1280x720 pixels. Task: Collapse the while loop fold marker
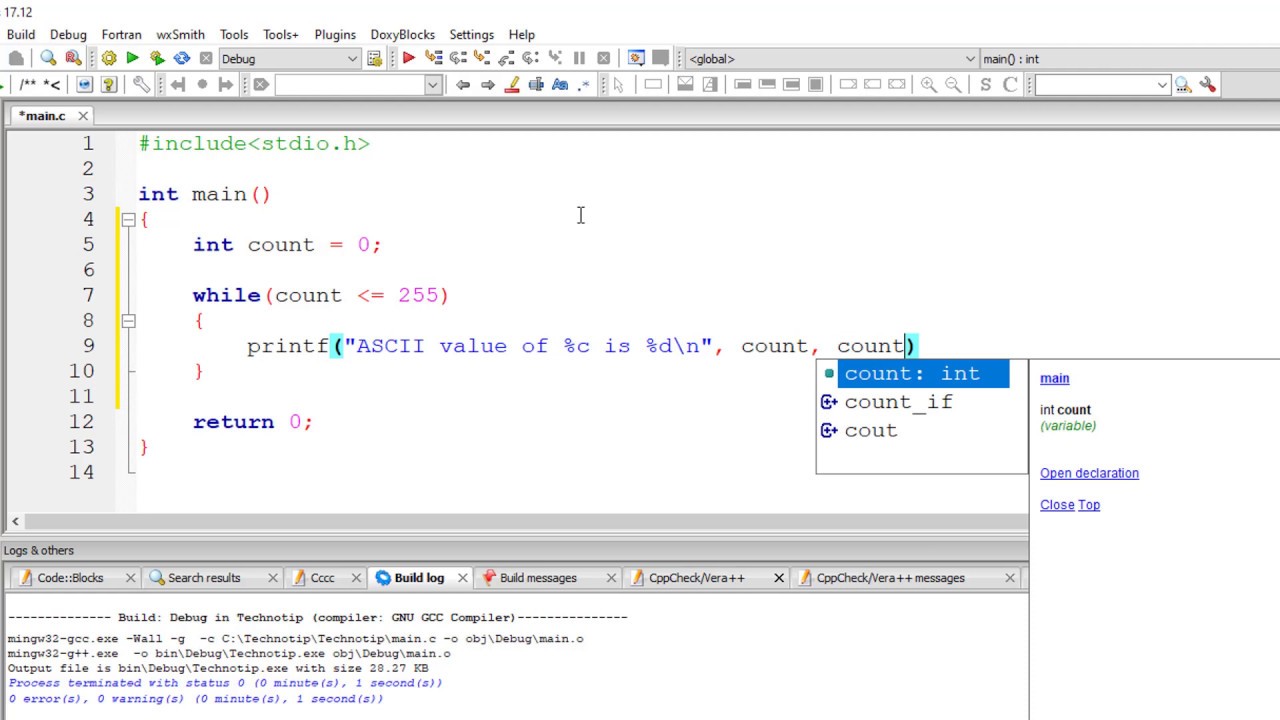tap(128, 321)
